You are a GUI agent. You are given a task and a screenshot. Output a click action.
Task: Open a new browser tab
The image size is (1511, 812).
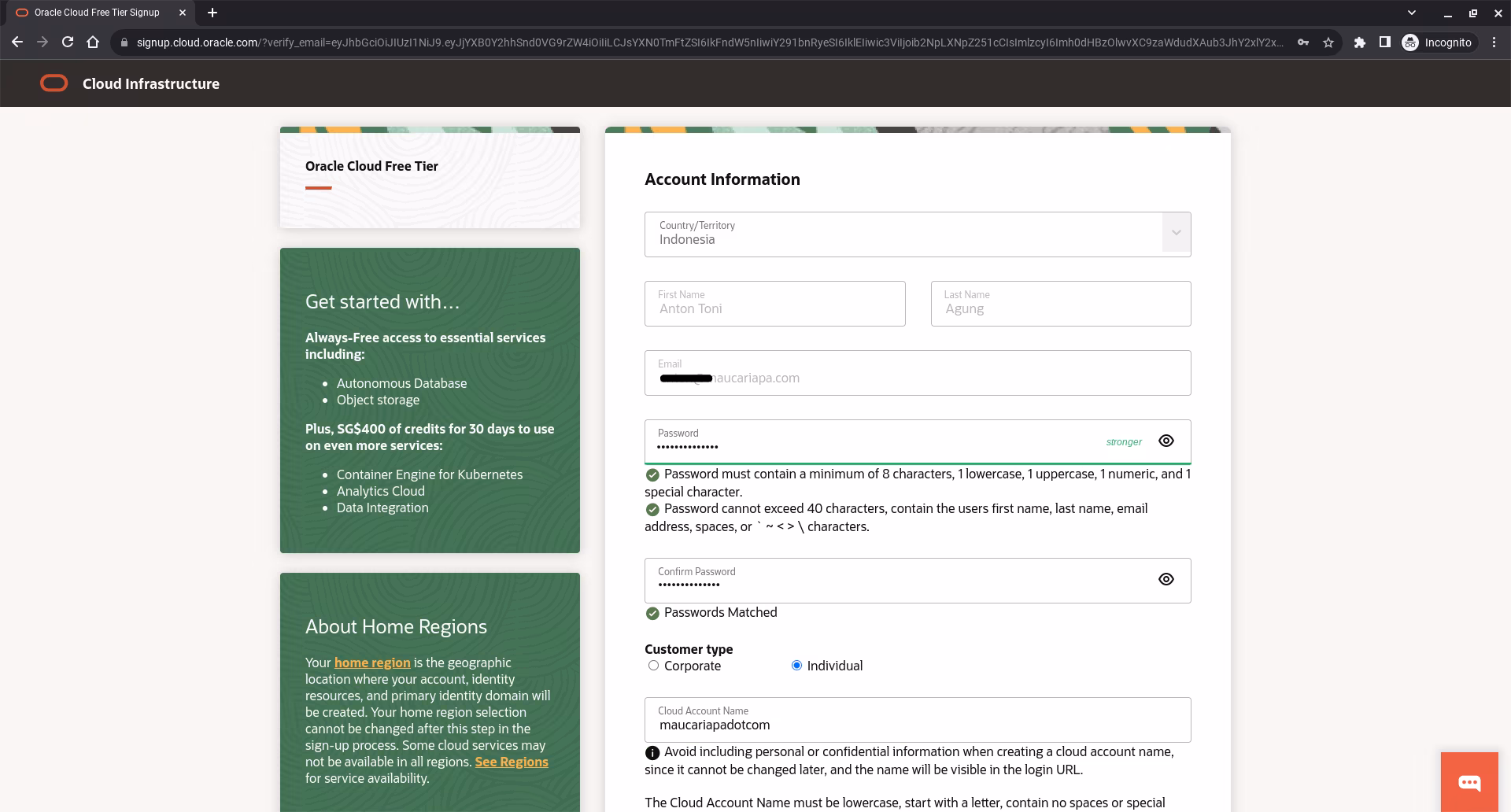pyautogui.click(x=212, y=13)
